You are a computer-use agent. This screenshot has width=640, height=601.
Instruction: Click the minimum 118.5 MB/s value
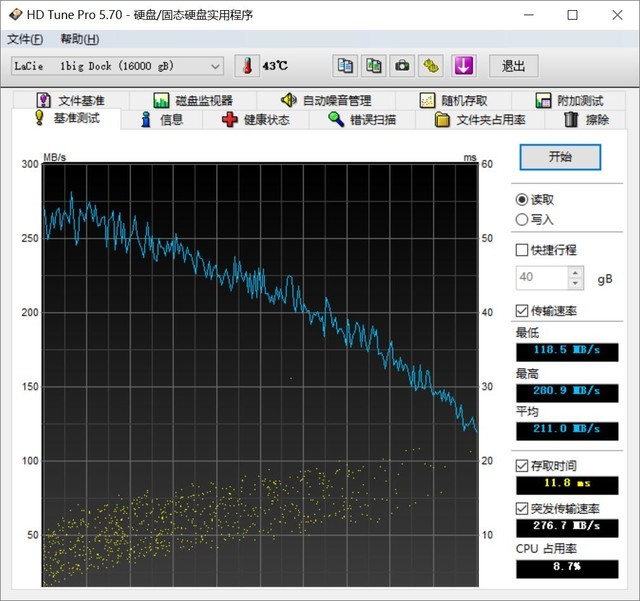[567, 352]
